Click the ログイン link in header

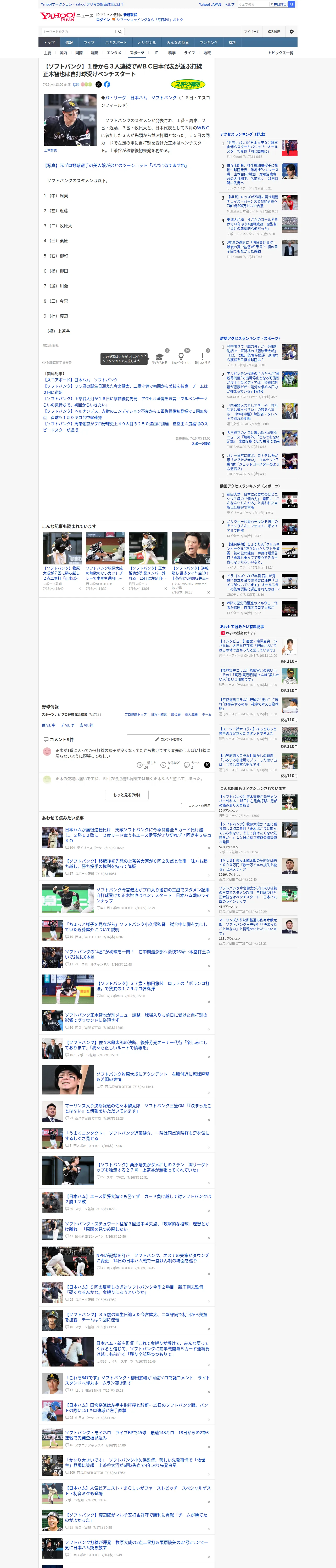[103, 20]
